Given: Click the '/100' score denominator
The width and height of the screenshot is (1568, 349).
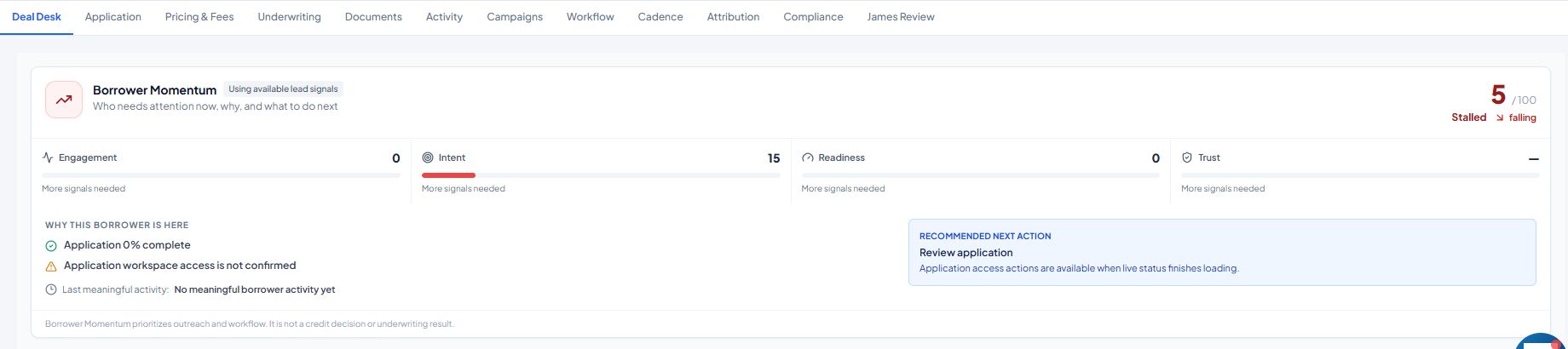Looking at the screenshot, I should (1525, 100).
